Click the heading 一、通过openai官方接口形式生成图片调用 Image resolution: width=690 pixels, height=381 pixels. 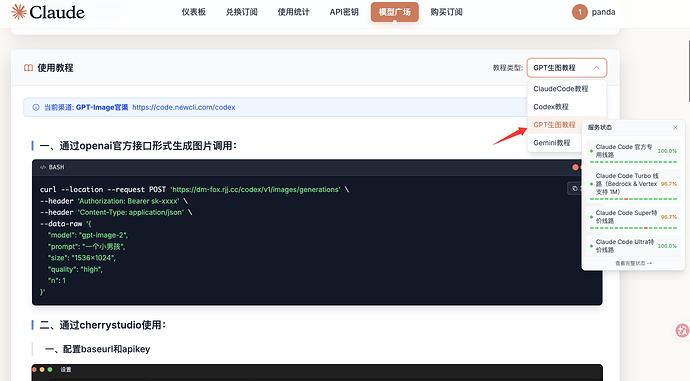[x=138, y=146]
